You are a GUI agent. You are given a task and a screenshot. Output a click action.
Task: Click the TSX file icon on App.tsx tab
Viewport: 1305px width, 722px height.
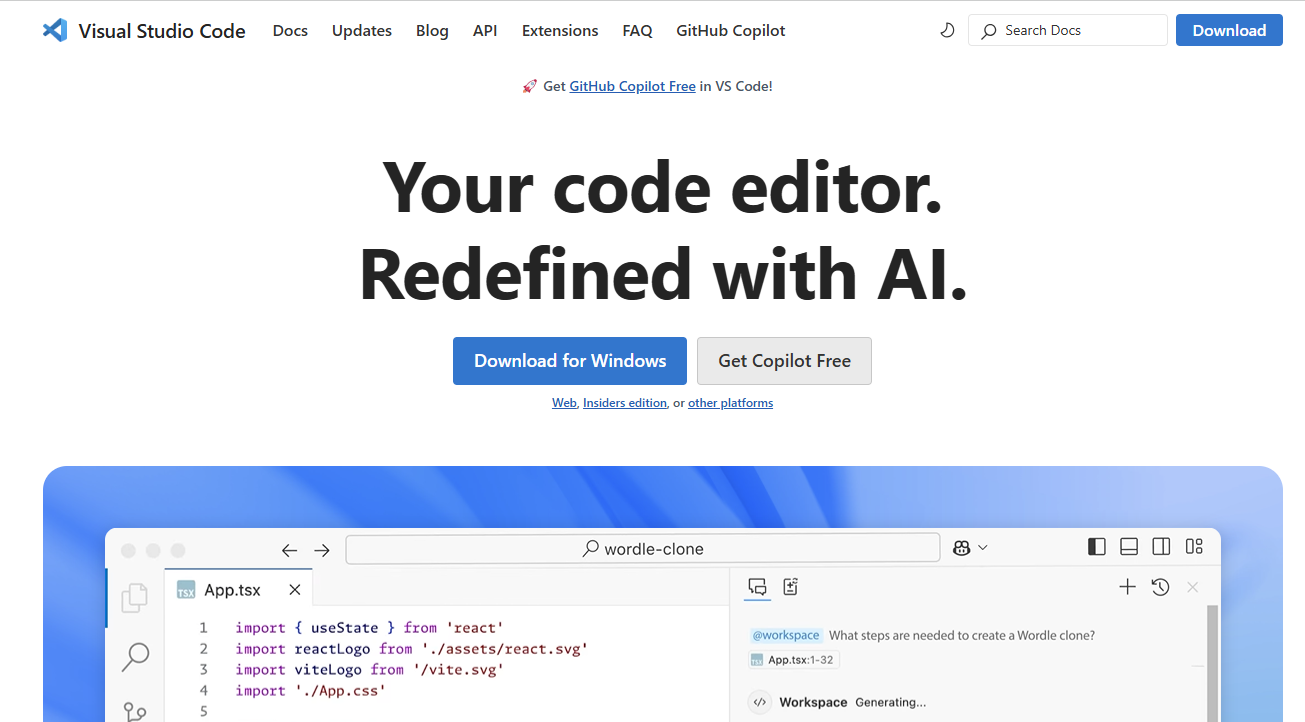(x=186, y=590)
